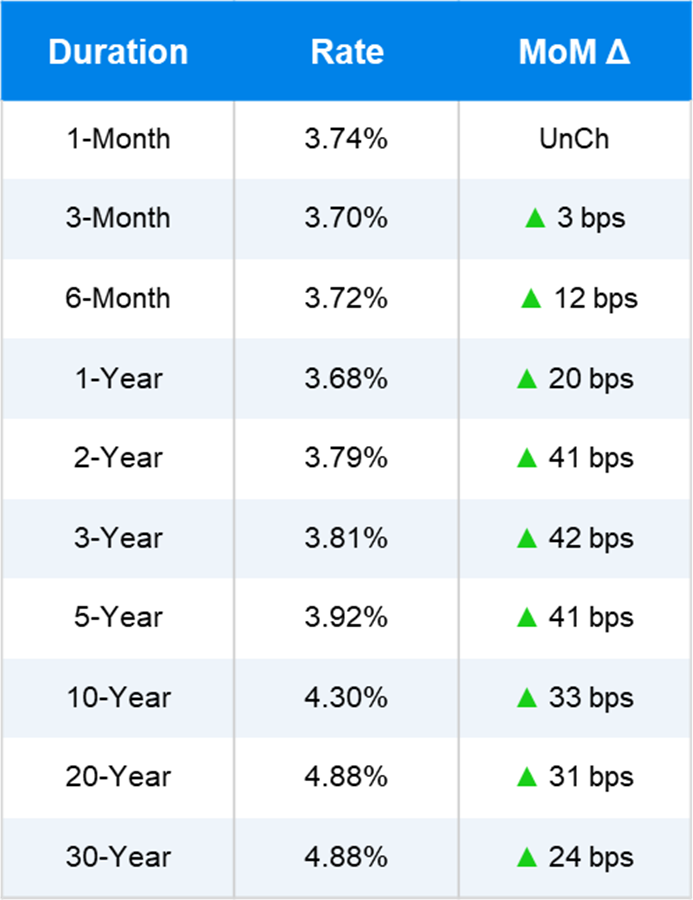Select the 3.74% rate cell
The width and height of the screenshot is (693, 900).
point(346,139)
